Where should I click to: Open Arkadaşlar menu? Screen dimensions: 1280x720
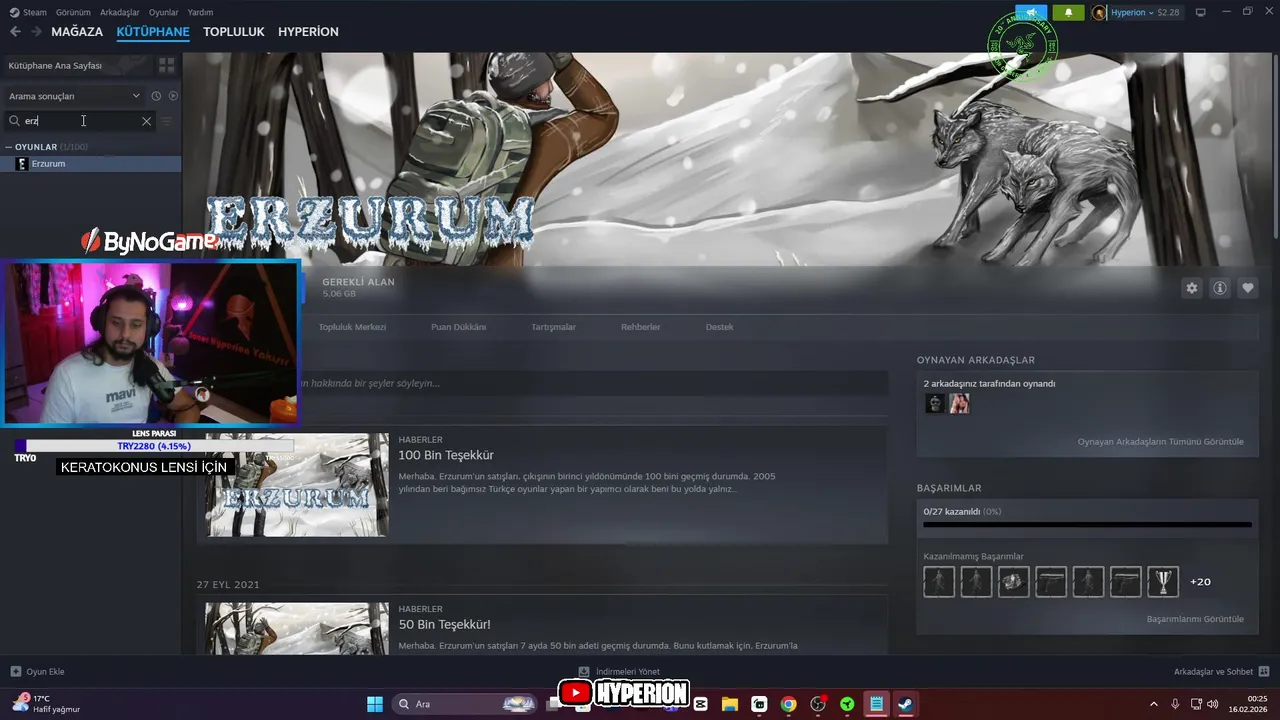tap(120, 12)
